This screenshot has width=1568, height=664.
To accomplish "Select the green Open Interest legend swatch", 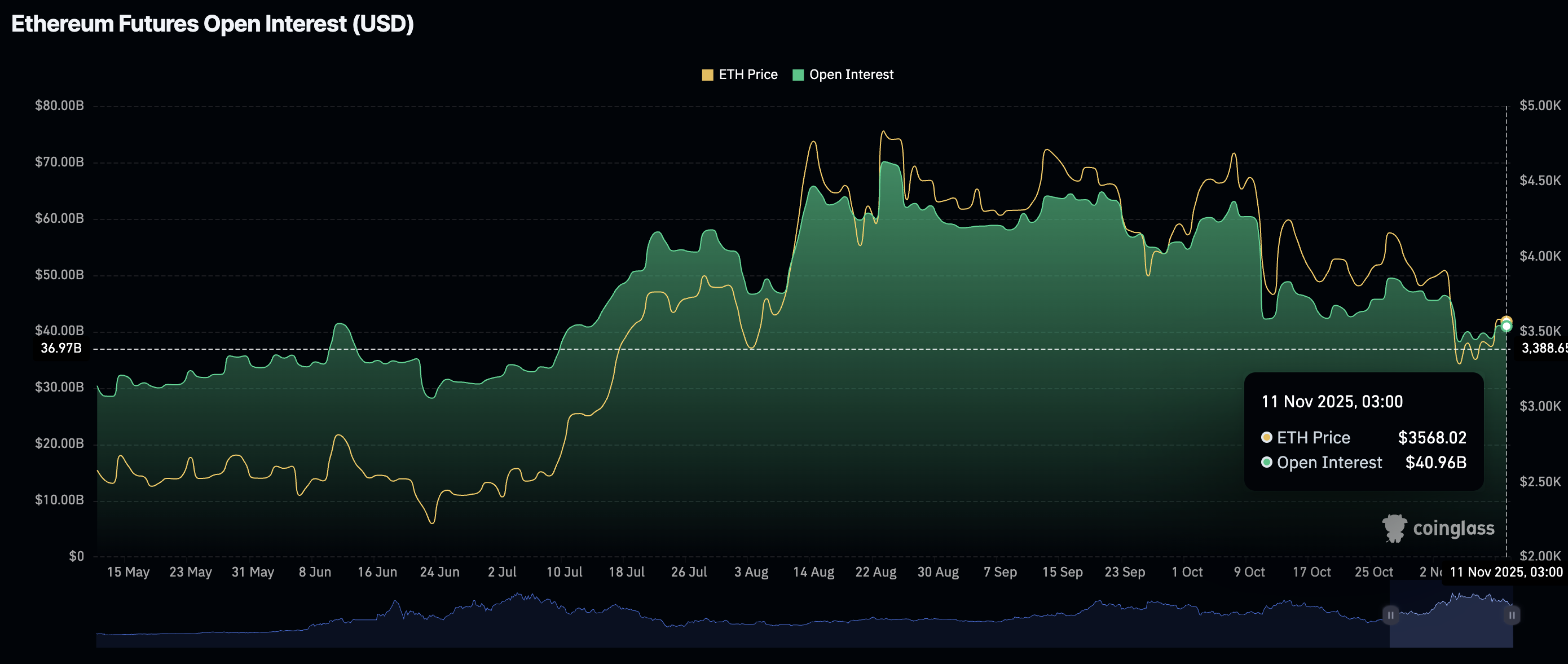I will 798,74.
